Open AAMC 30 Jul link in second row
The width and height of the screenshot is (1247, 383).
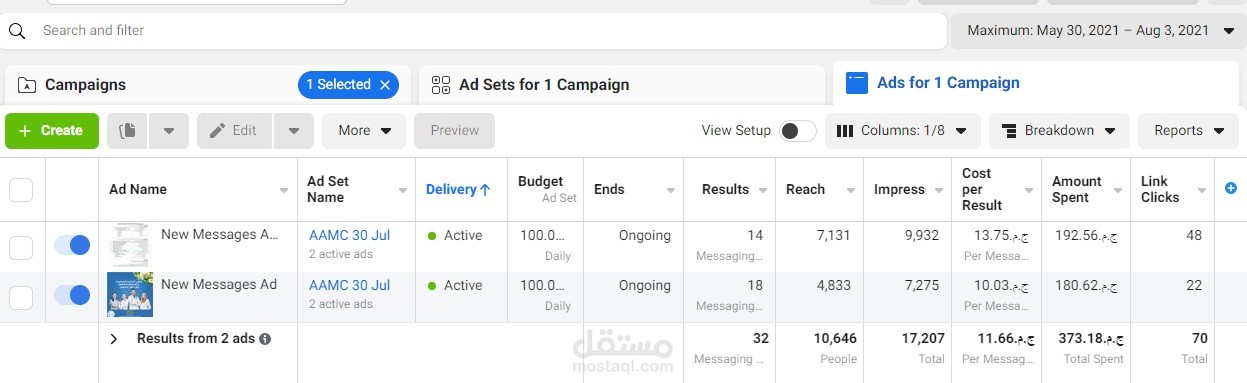click(x=349, y=286)
